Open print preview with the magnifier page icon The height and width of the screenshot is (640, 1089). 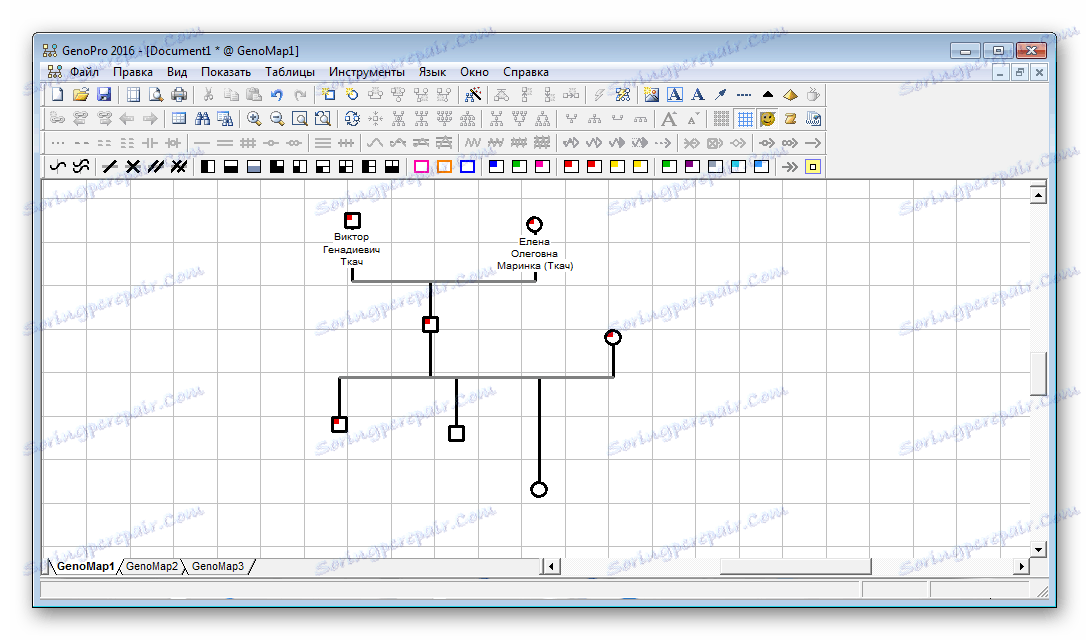pyautogui.click(x=156, y=94)
